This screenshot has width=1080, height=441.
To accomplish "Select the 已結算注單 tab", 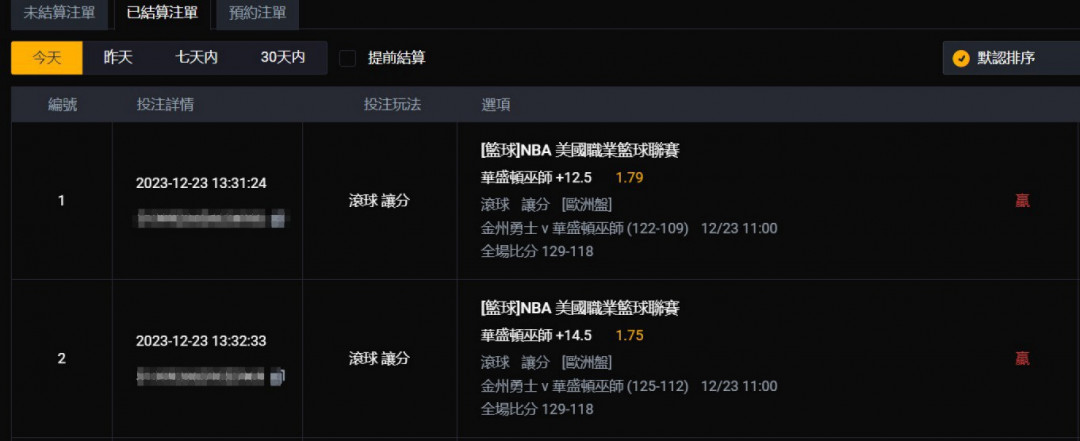I will (162, 13).
